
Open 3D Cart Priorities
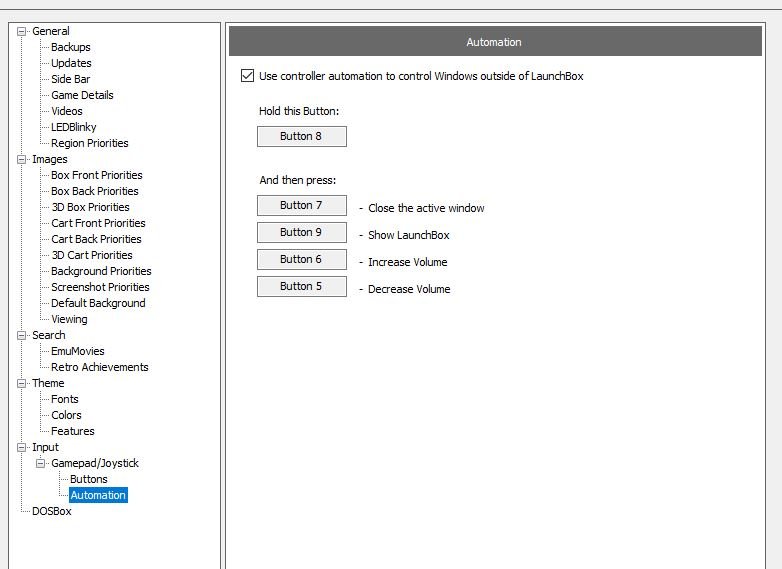[x=92, y=255]
